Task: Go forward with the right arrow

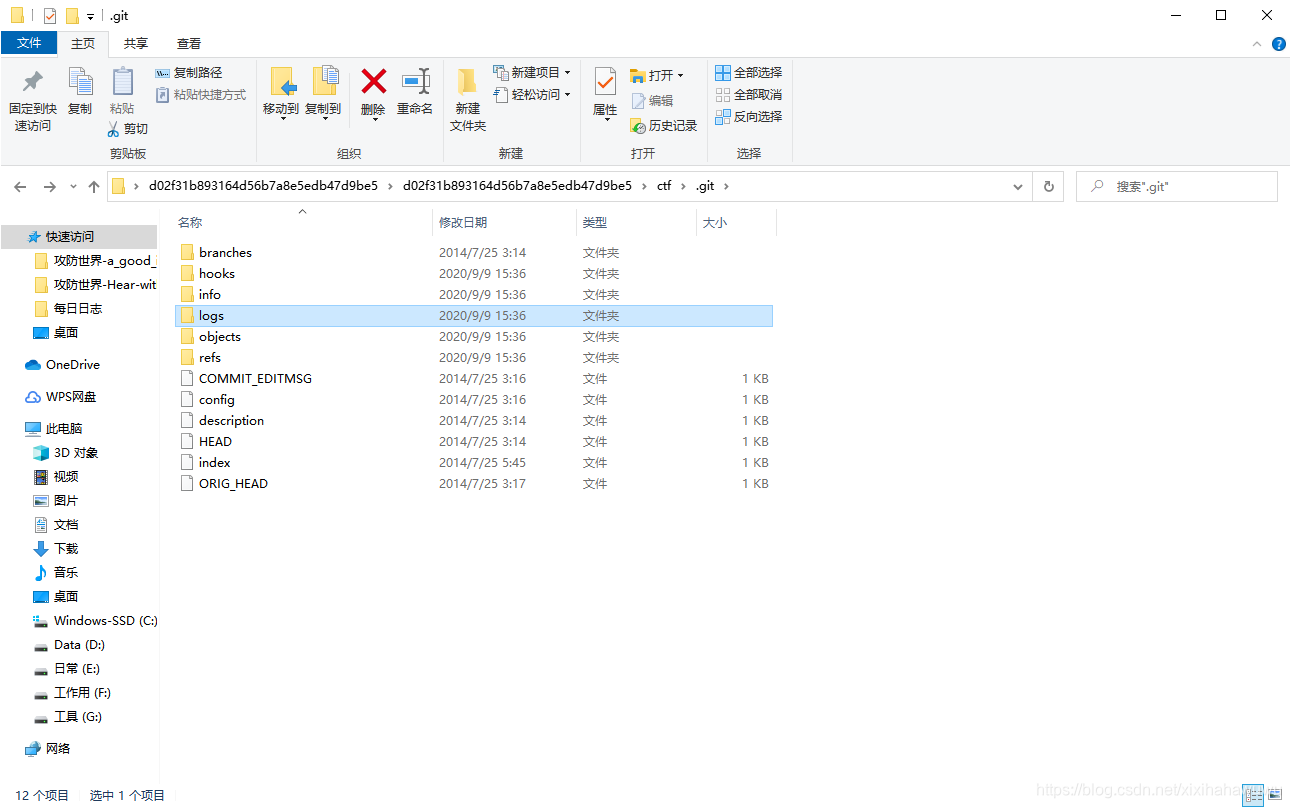Action: coord(49,187)
